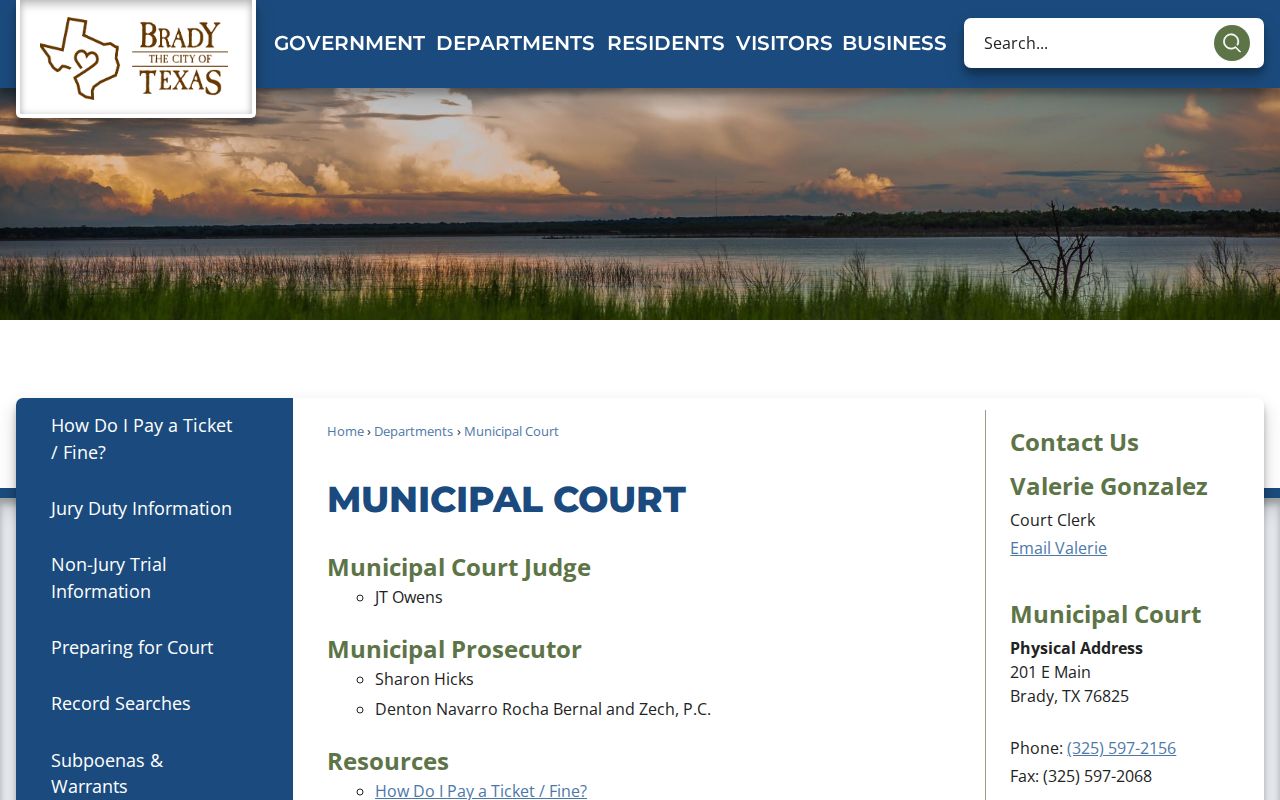Click the Municipal Court page heading
Screen dimensions: 1280x800
[x=506, y=500]
